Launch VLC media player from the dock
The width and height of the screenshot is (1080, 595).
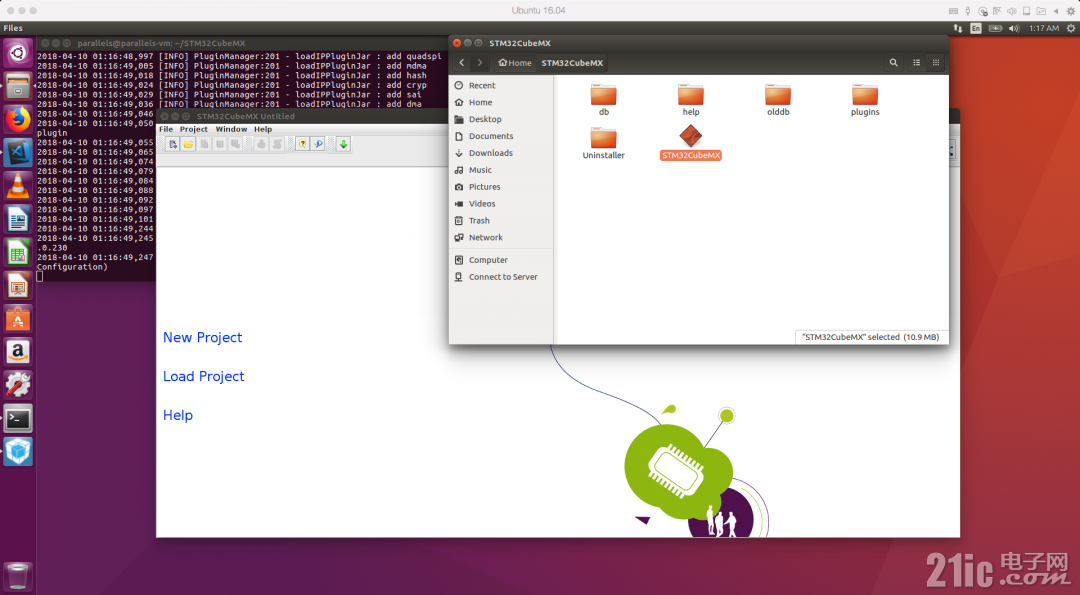18,186
